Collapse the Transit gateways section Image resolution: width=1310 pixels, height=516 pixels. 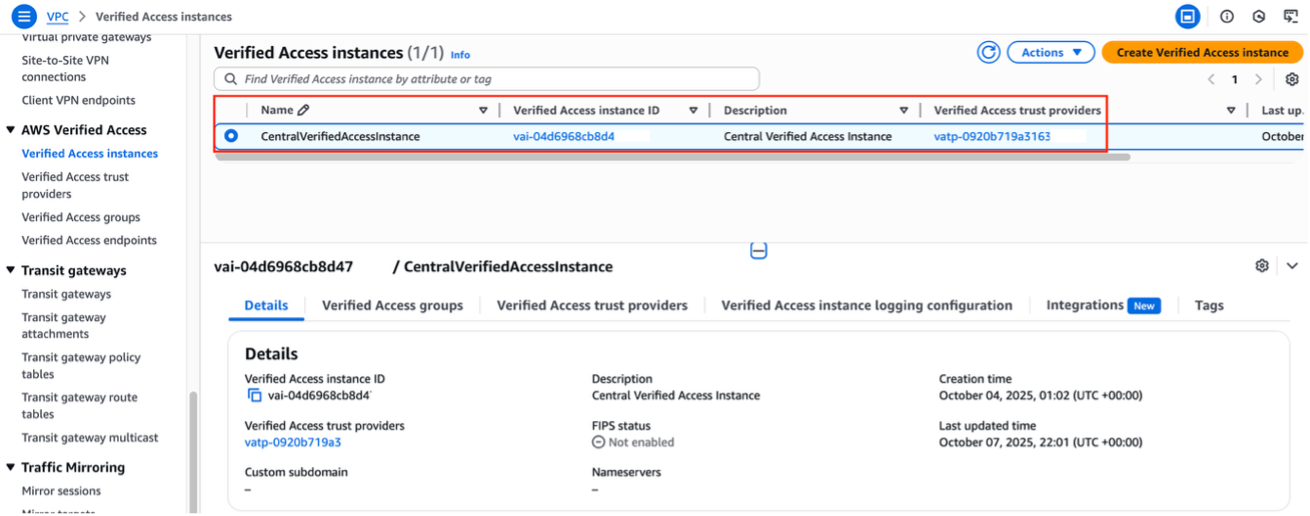coord(11,271)
